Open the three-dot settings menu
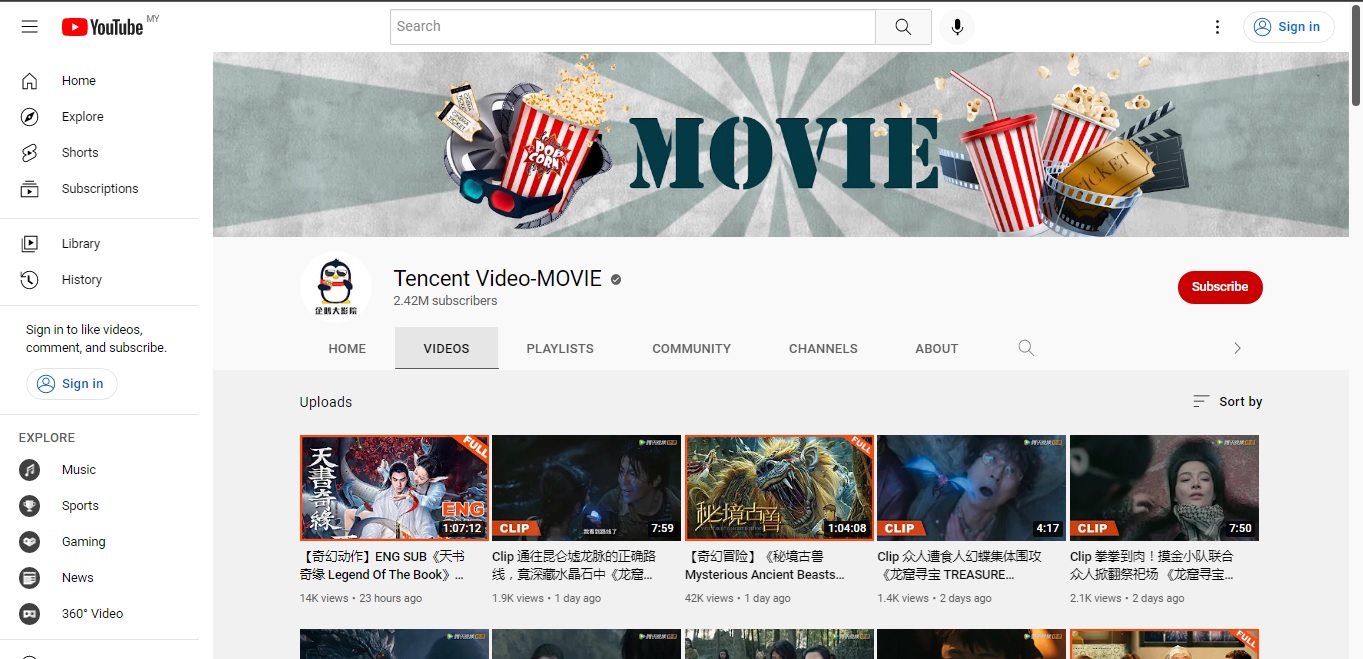 1217,27
